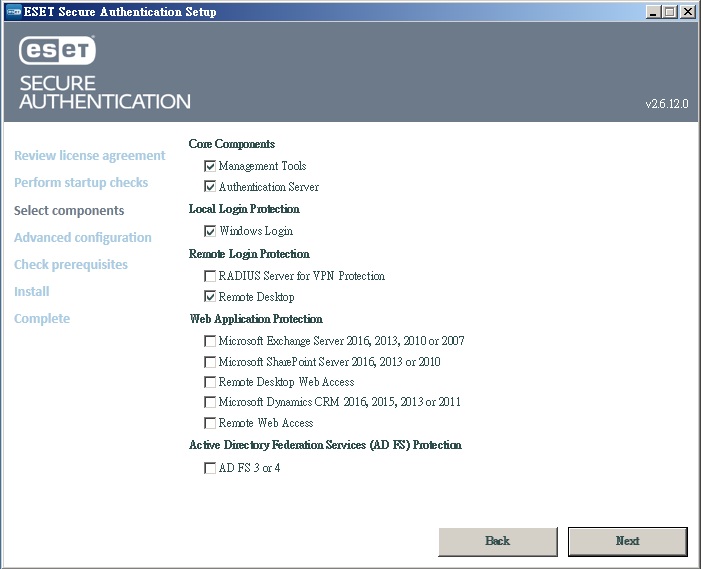
Task: Click the Check prerequisites step
Action: [71, 265]
